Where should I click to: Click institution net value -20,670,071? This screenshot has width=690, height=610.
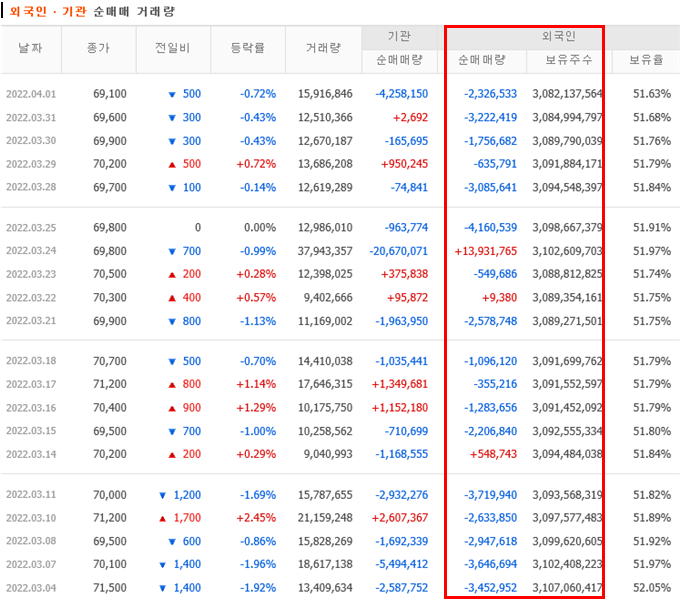click(x=399, y=251)
